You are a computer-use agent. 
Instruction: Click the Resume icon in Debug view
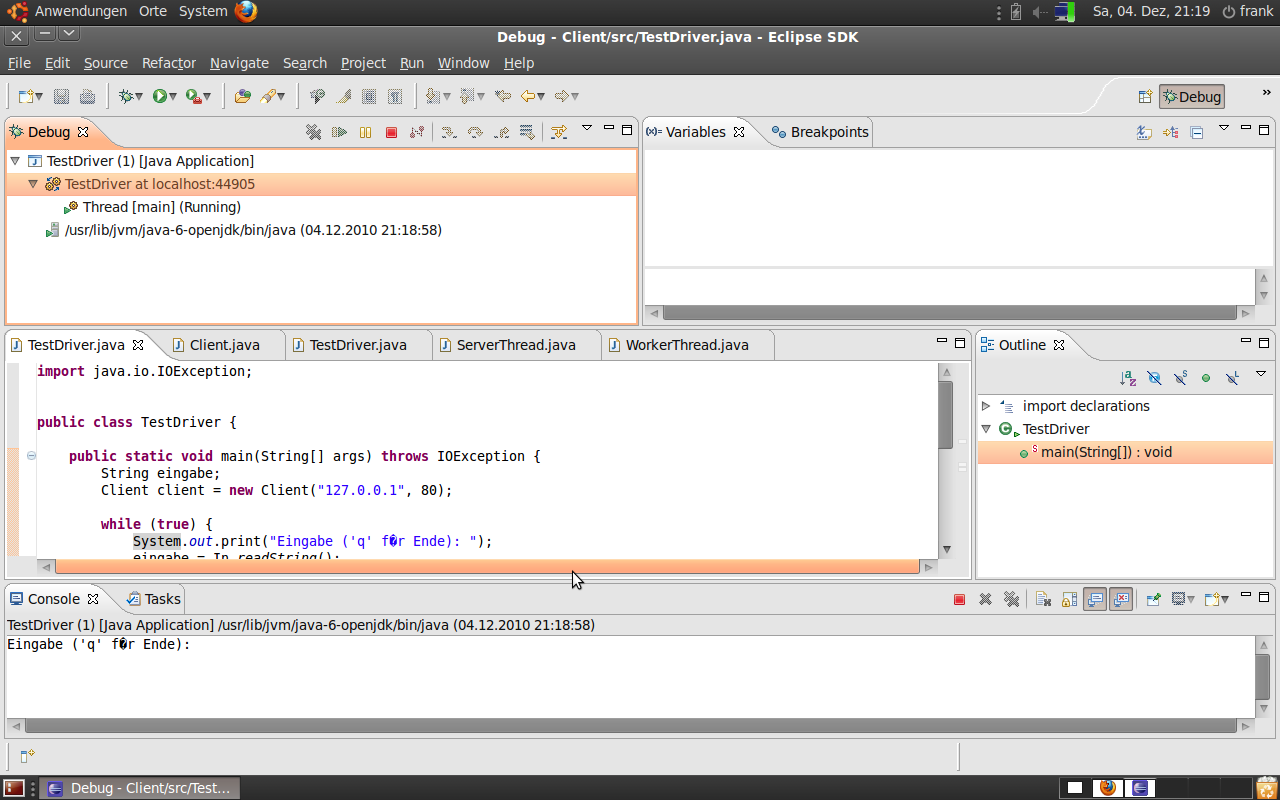tap(339, 131)
